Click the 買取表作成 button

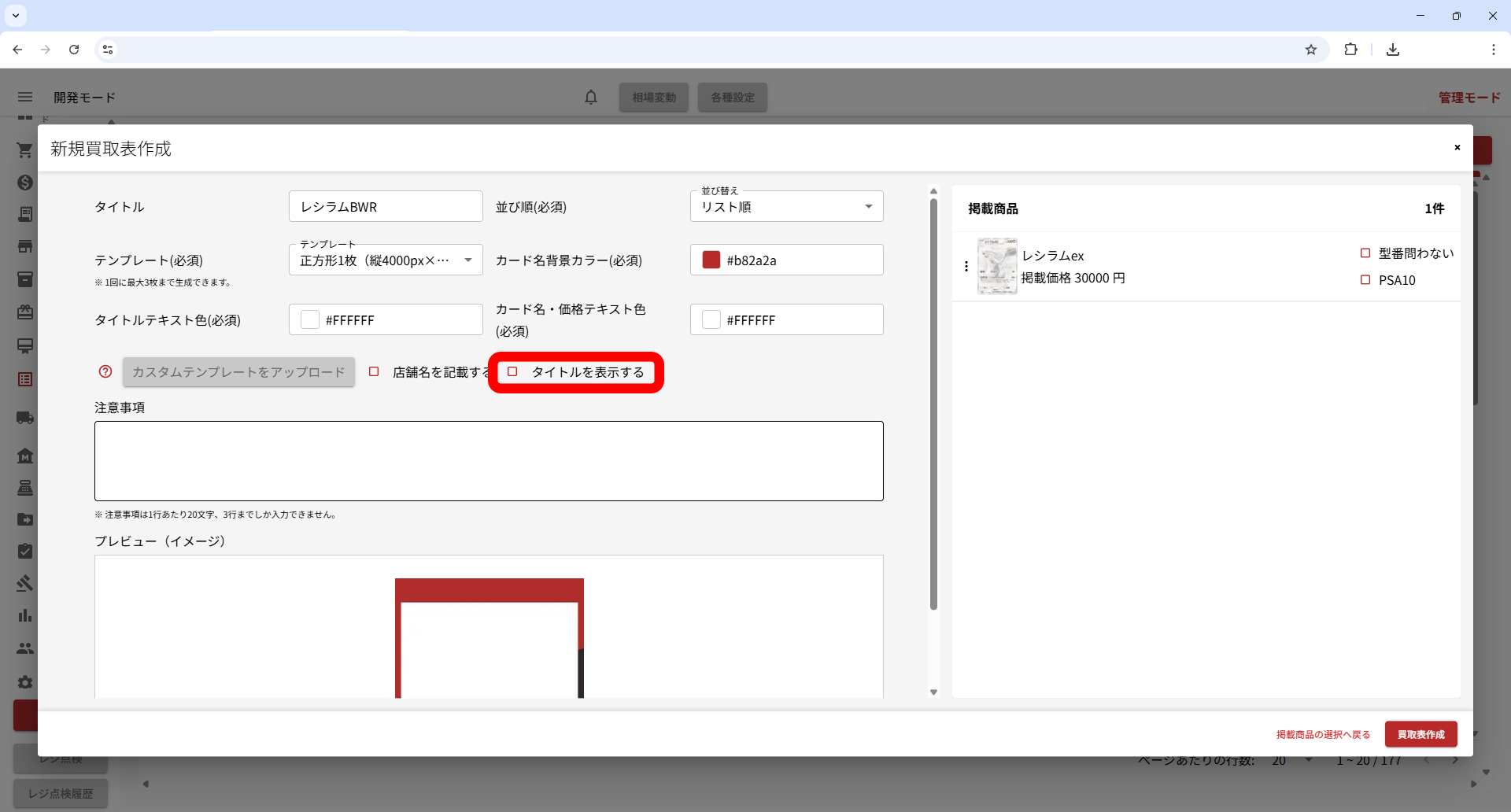(1420, 734)
